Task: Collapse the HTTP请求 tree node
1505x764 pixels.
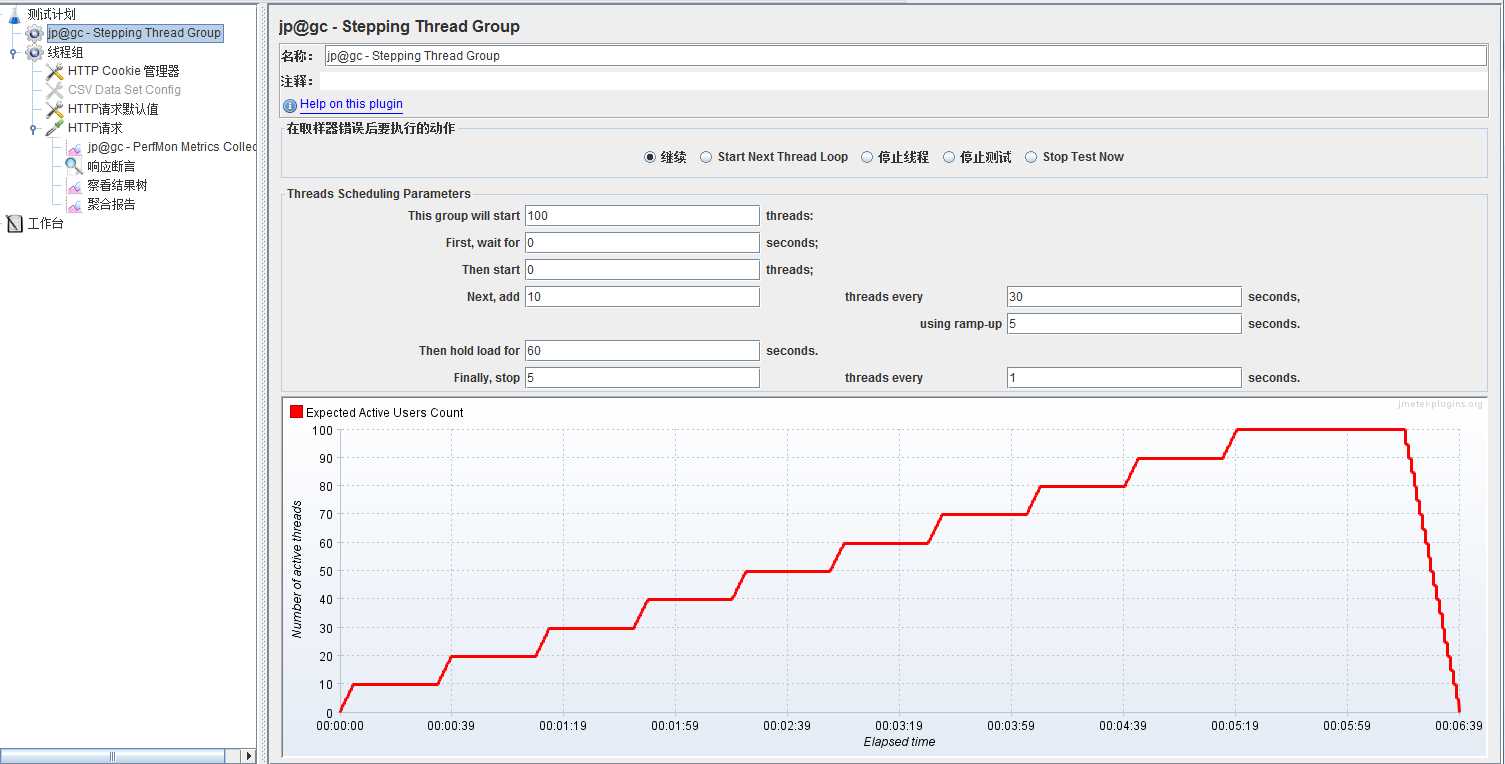Action: pos(33,128)
